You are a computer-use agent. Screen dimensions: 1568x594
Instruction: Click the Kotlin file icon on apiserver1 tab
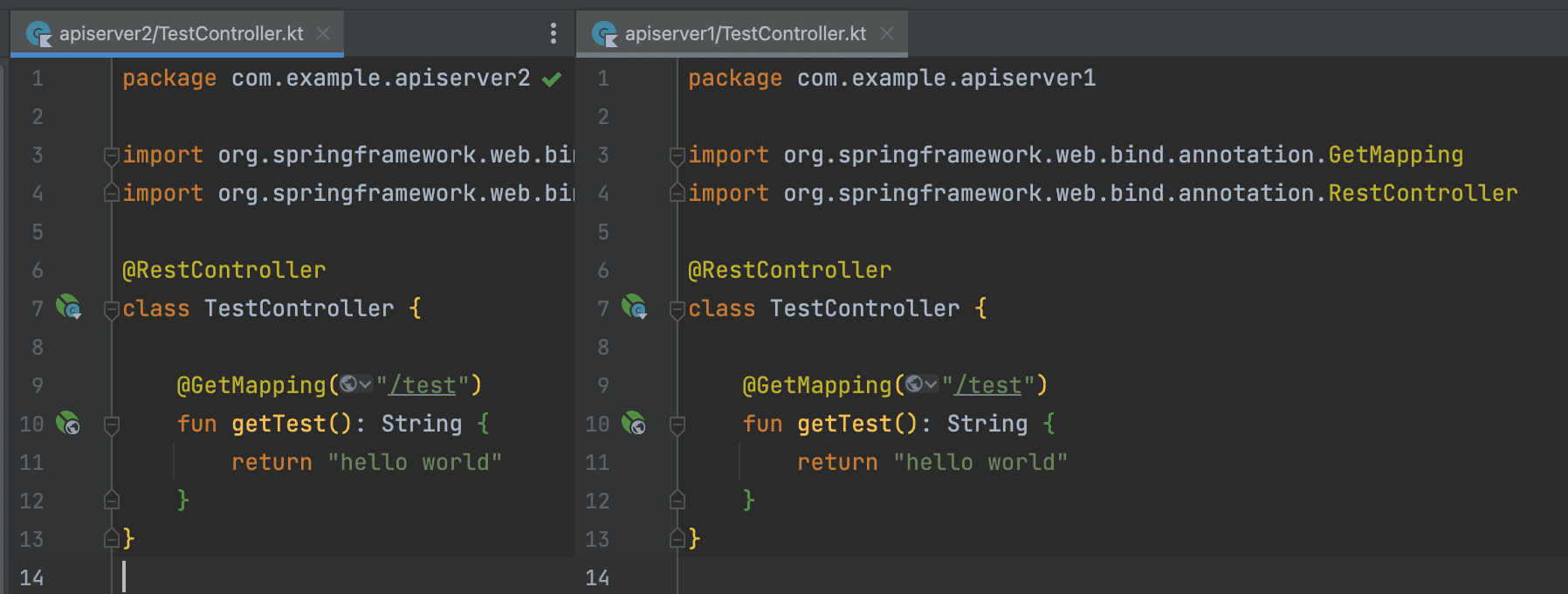click(604, 34)
